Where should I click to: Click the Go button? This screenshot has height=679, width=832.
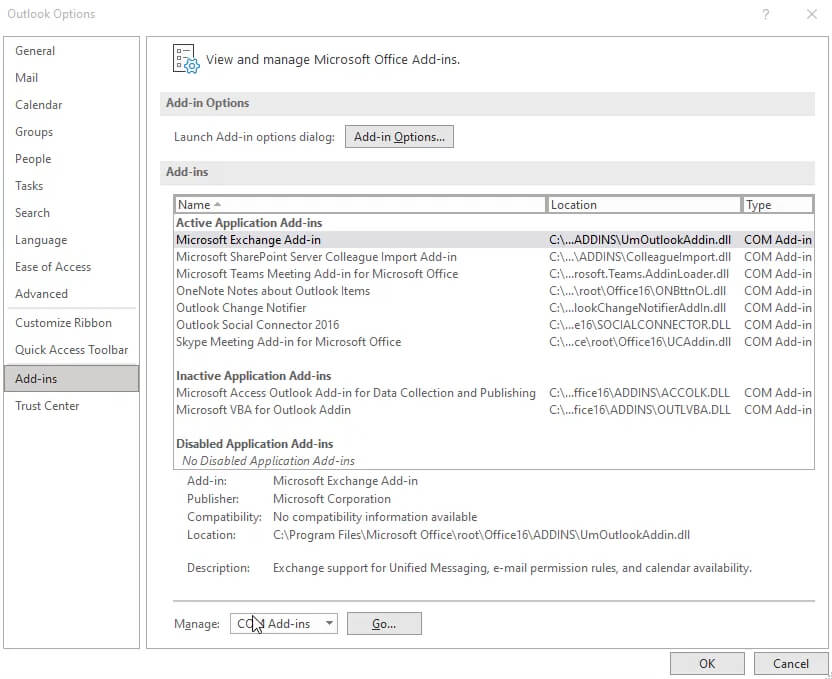click(x=384, y=624)
